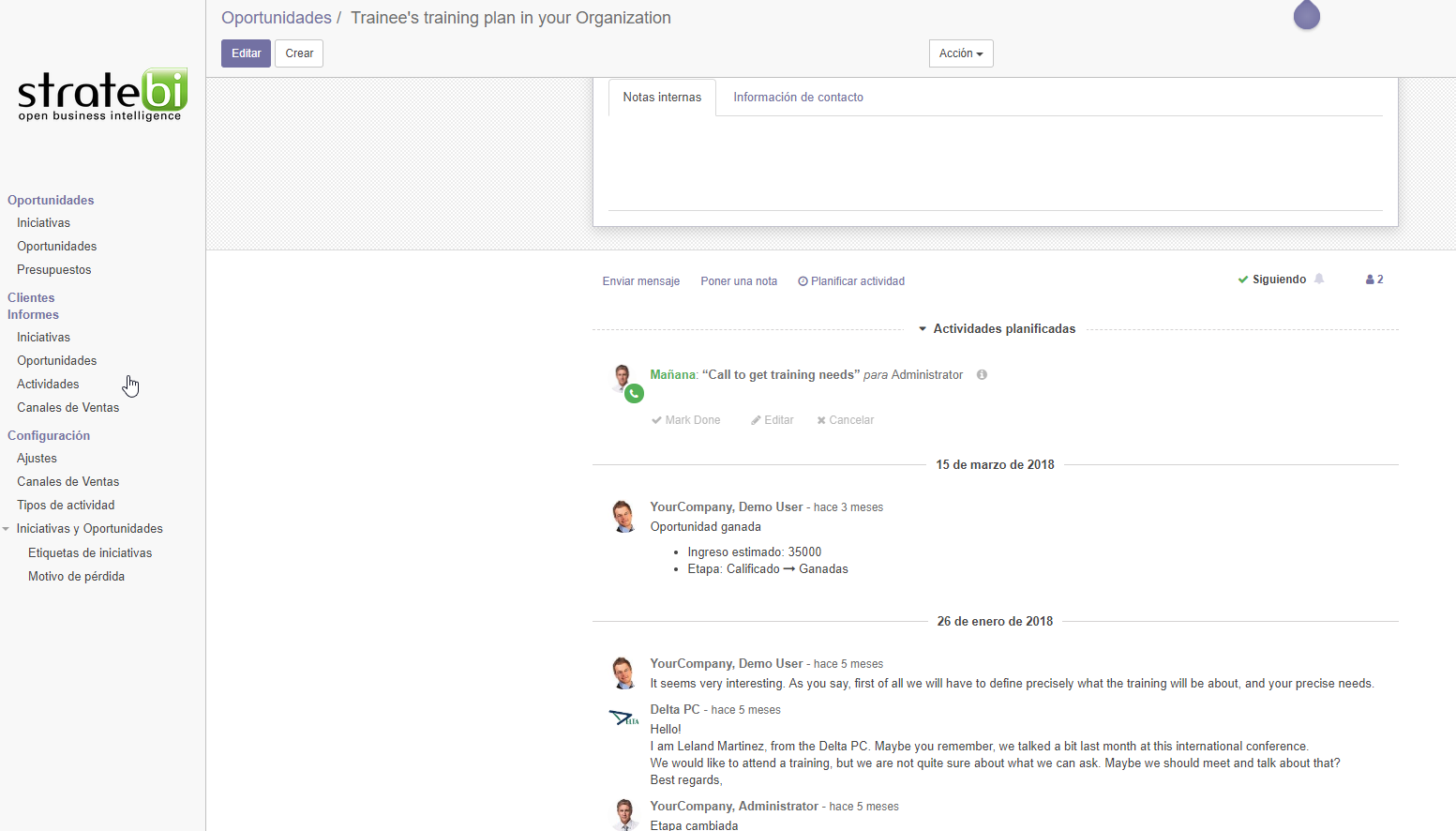Image resolution: width=1456 pixels, height=831 pixels.
Task: Click the green phone call activity icon
Action: (633, 394)
